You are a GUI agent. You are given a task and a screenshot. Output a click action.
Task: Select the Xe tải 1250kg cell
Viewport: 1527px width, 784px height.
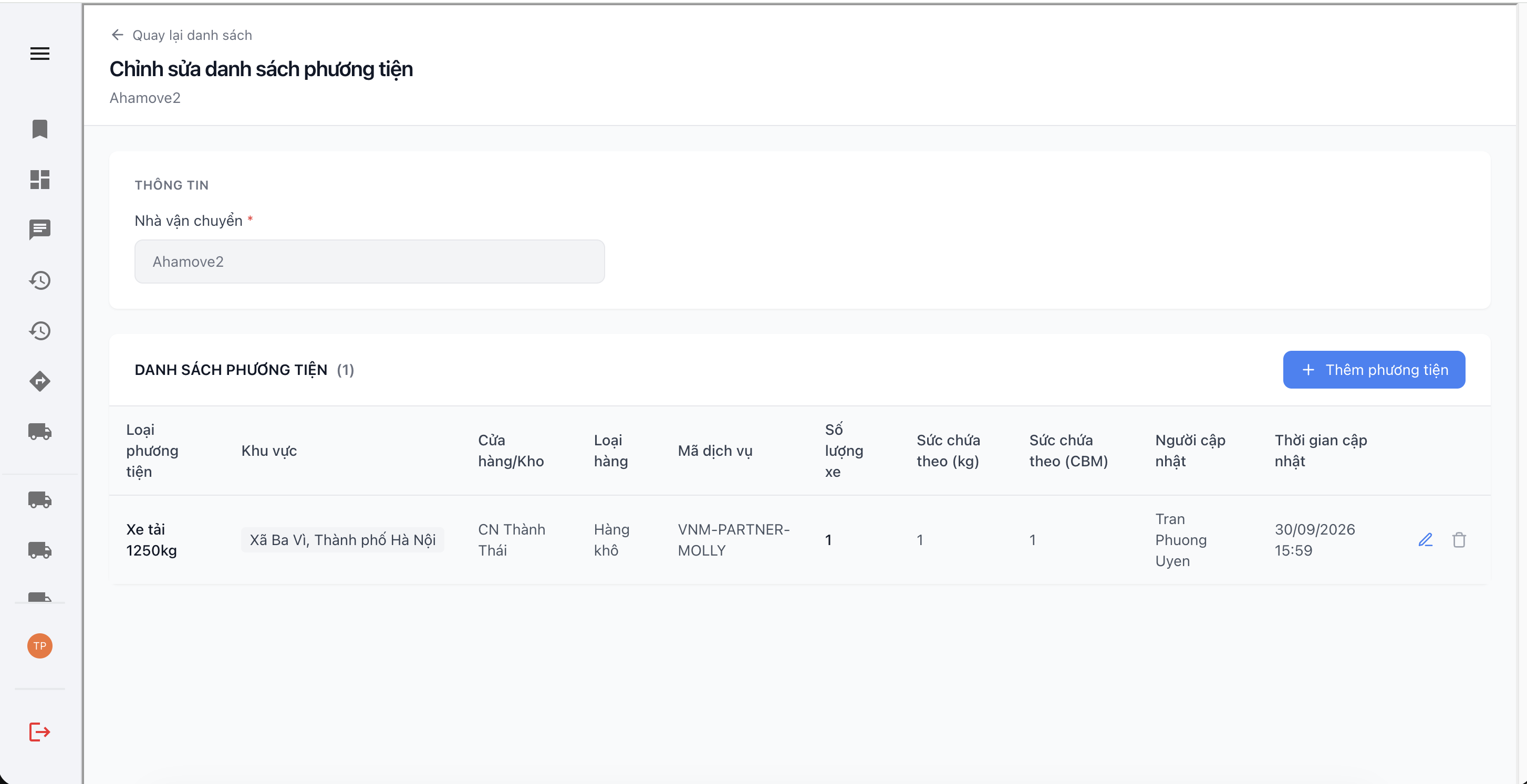(152, 540)
